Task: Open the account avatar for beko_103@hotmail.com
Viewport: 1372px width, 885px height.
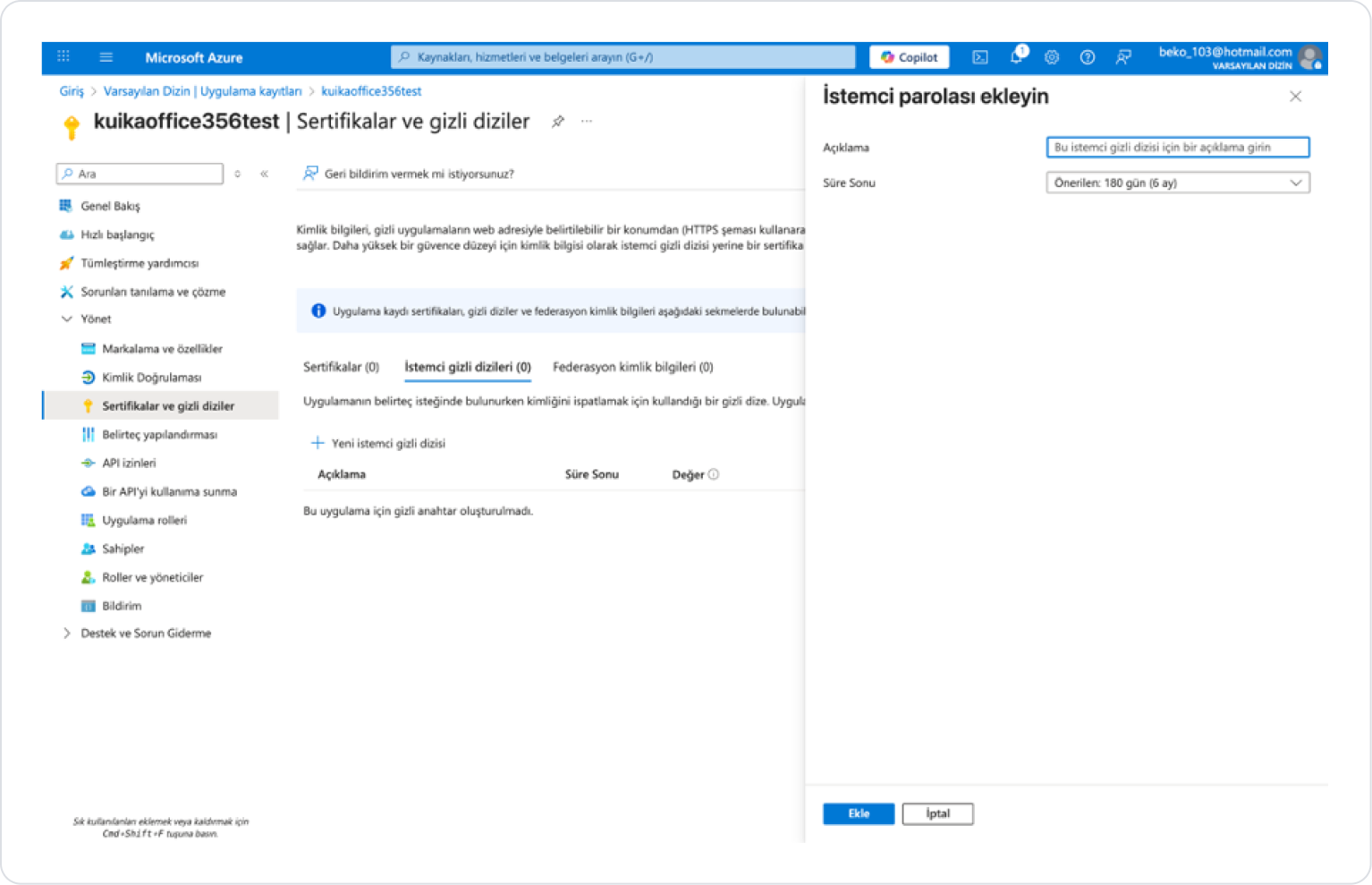Action: point(1311,57)
